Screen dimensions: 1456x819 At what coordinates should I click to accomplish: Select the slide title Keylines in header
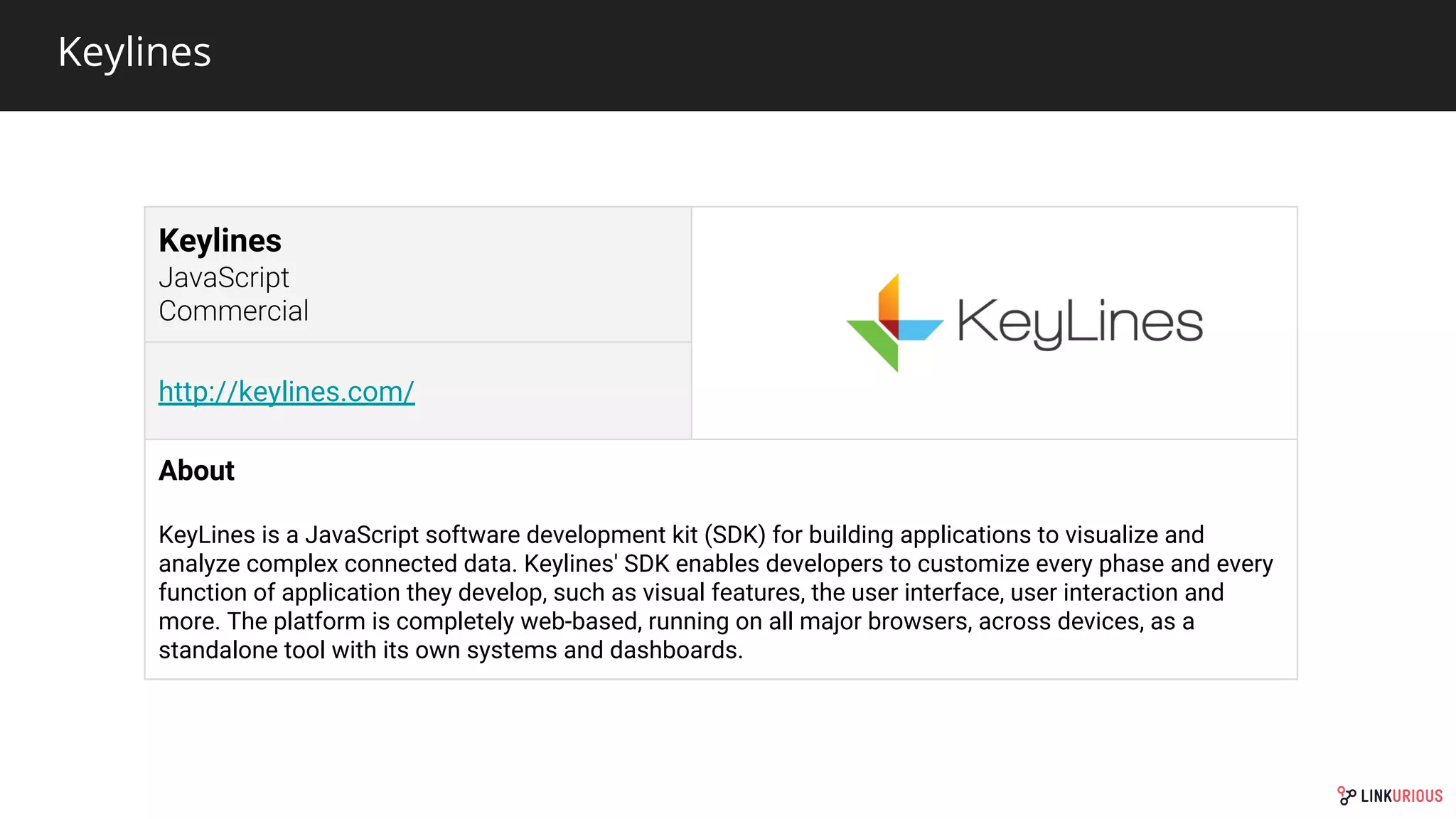134,52
